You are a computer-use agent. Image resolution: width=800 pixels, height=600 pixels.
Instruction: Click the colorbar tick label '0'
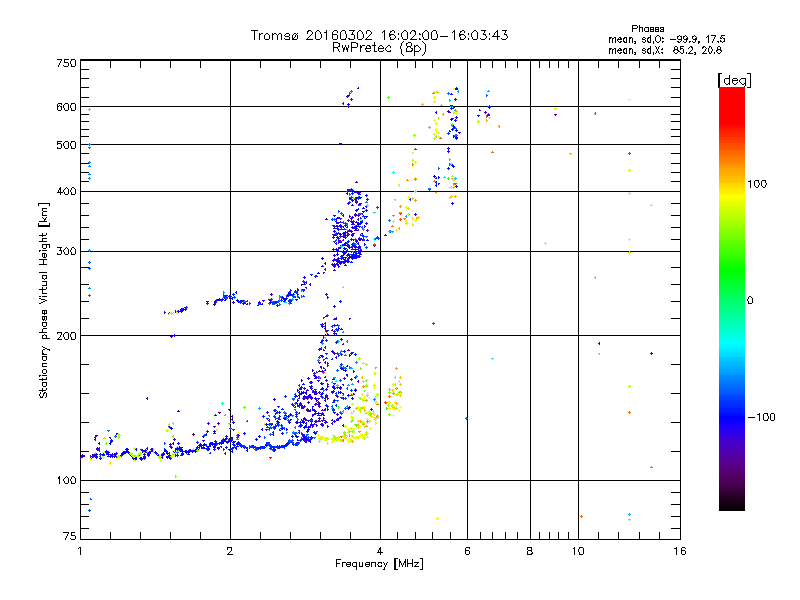(x=750, y=301)
